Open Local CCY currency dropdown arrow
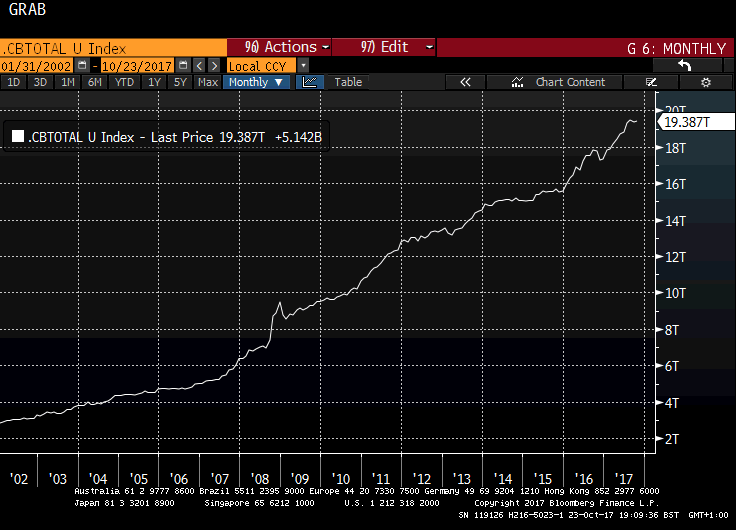This screenshot has width=736, height=530. [x=303, y=66]
